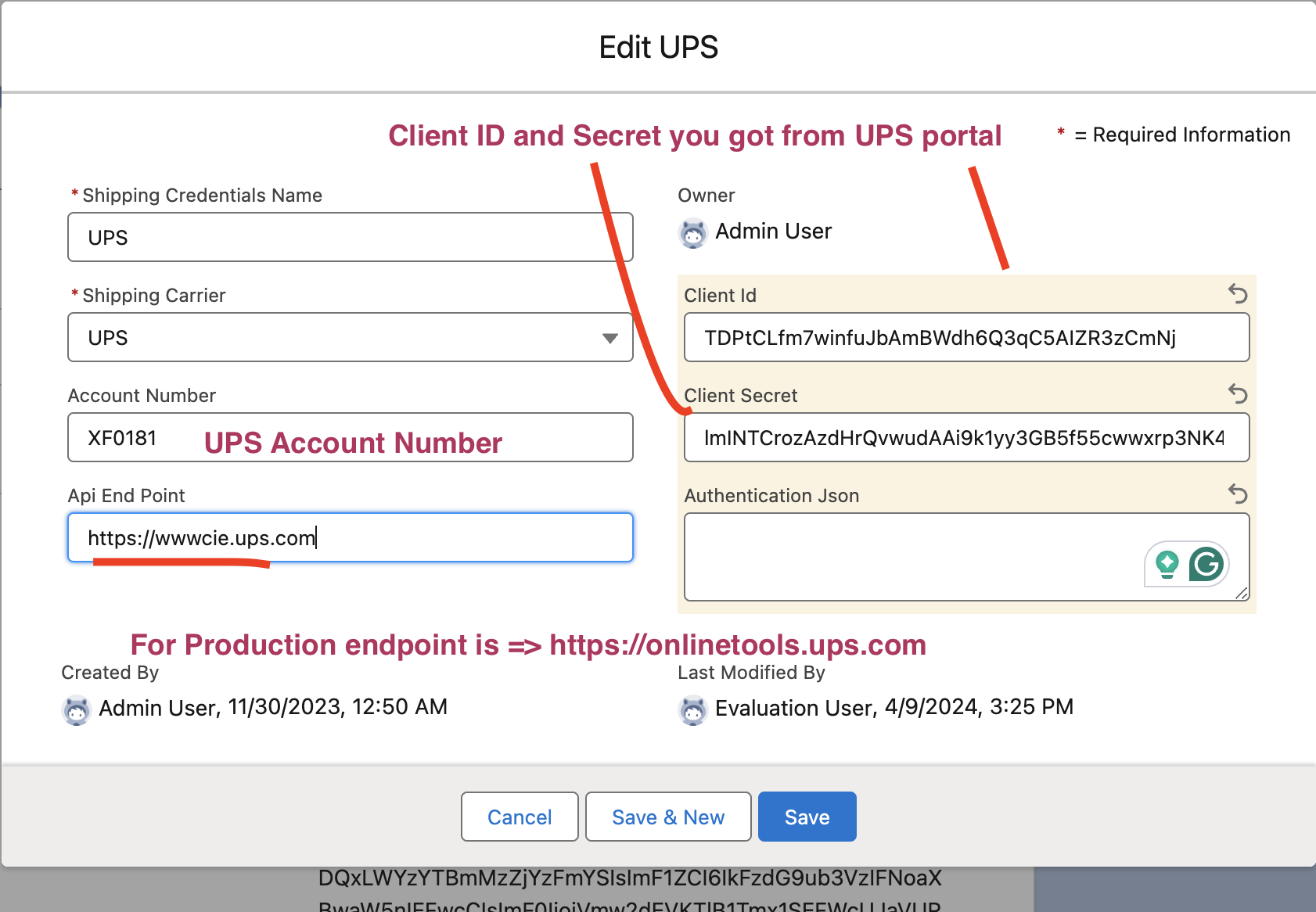
Task: Click the Client Secret input
Action: coord(966,437)
